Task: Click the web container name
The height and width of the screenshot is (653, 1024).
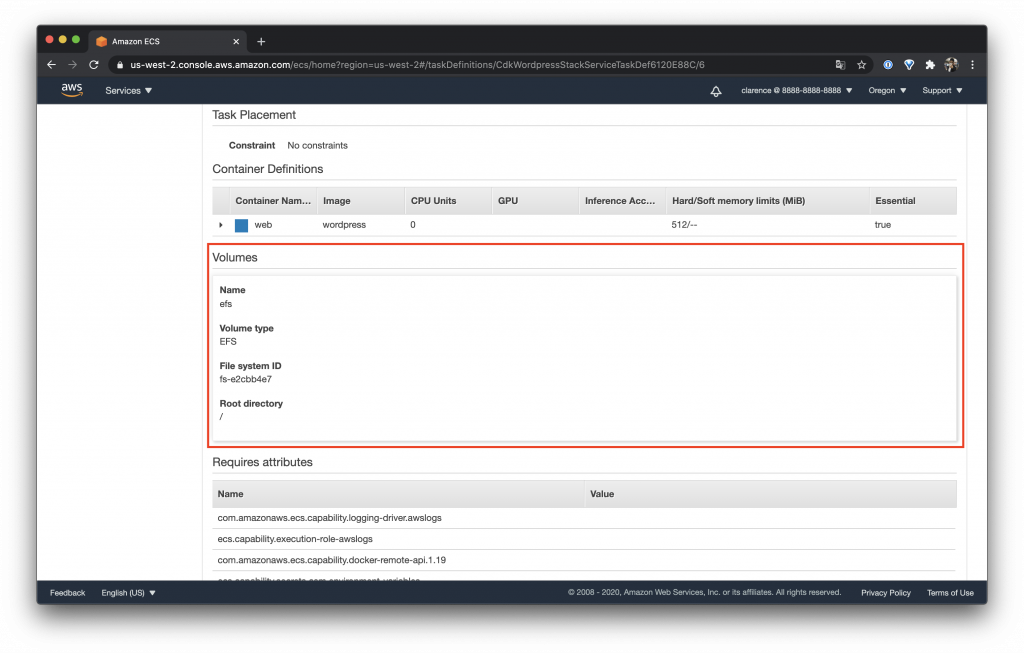Action: [263, 225]
